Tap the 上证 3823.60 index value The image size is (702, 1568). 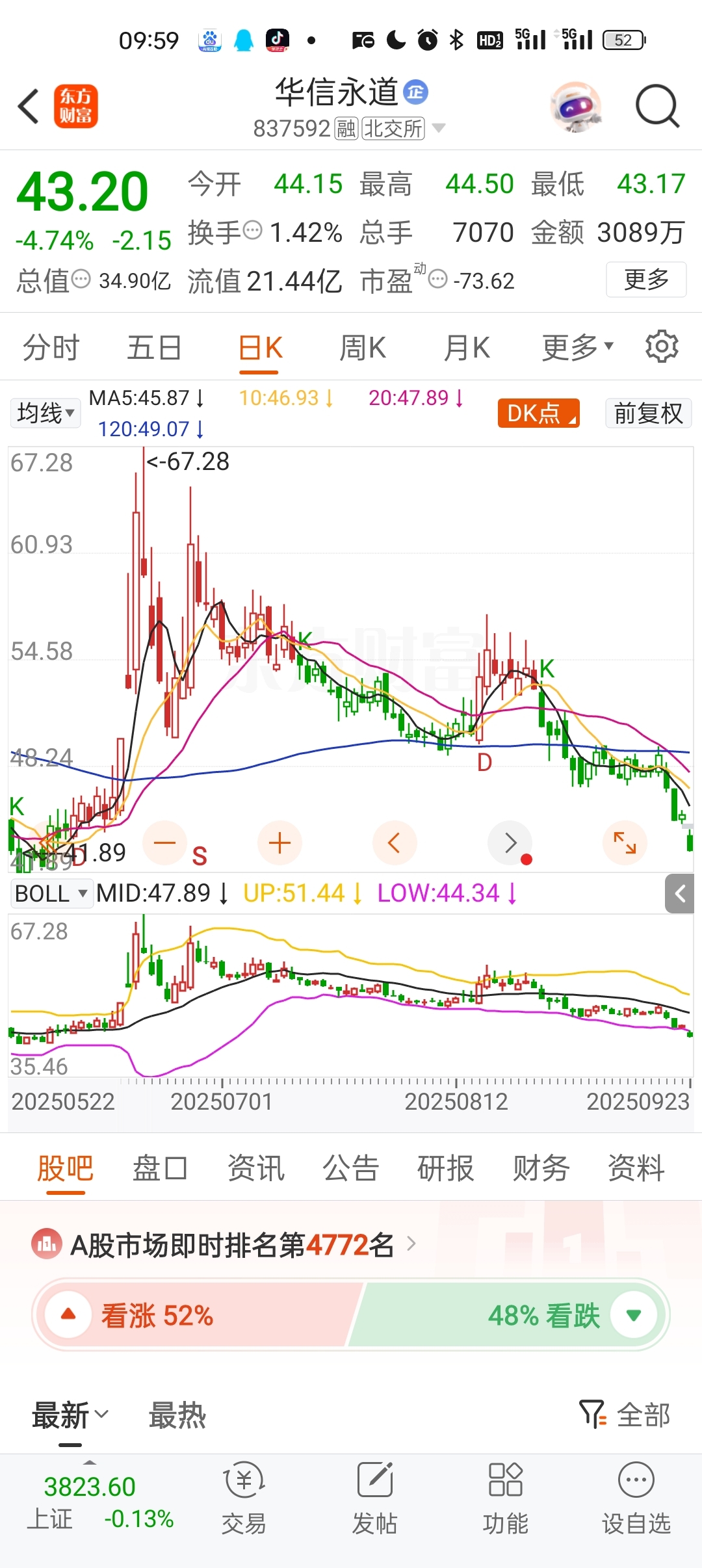click(x=90, y=1486)
